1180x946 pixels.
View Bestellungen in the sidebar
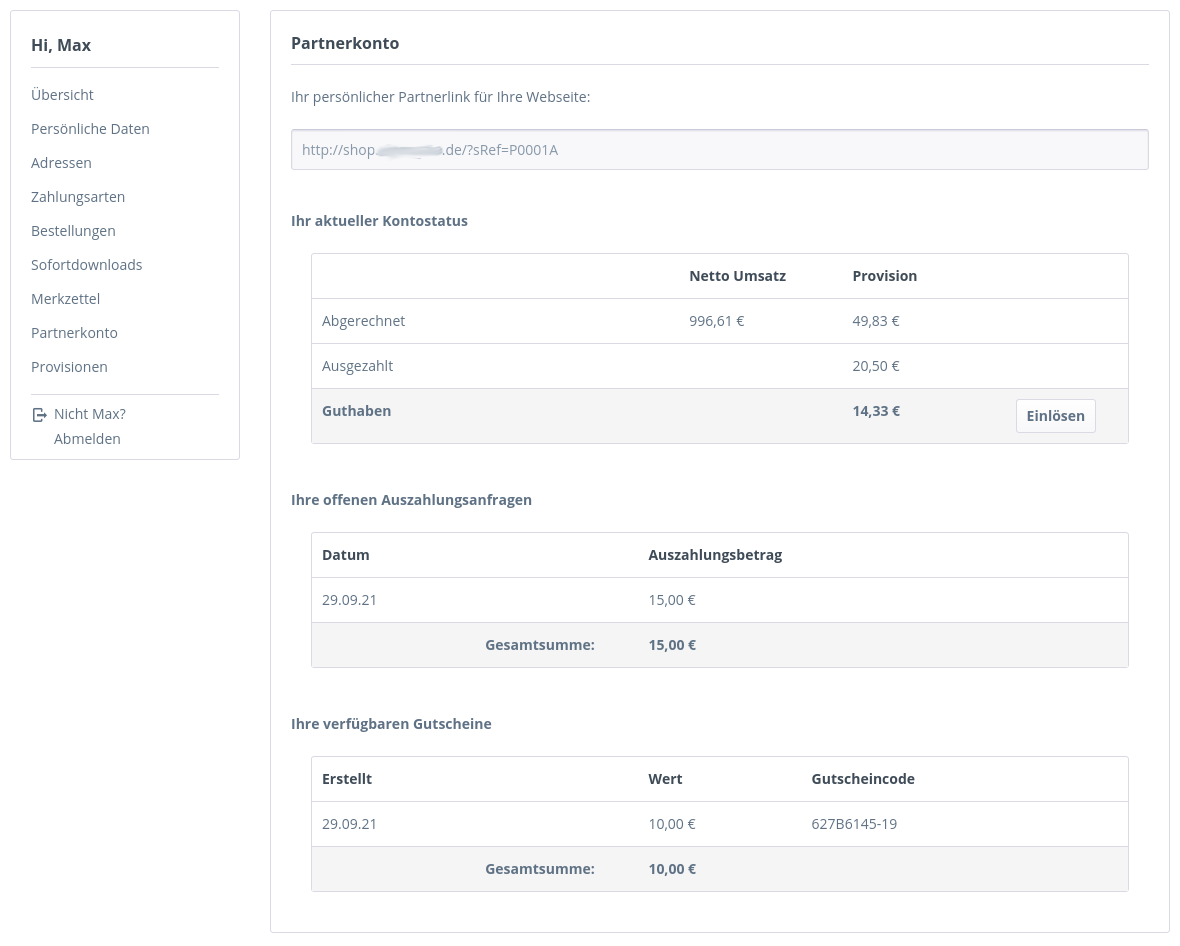point(73,231)
